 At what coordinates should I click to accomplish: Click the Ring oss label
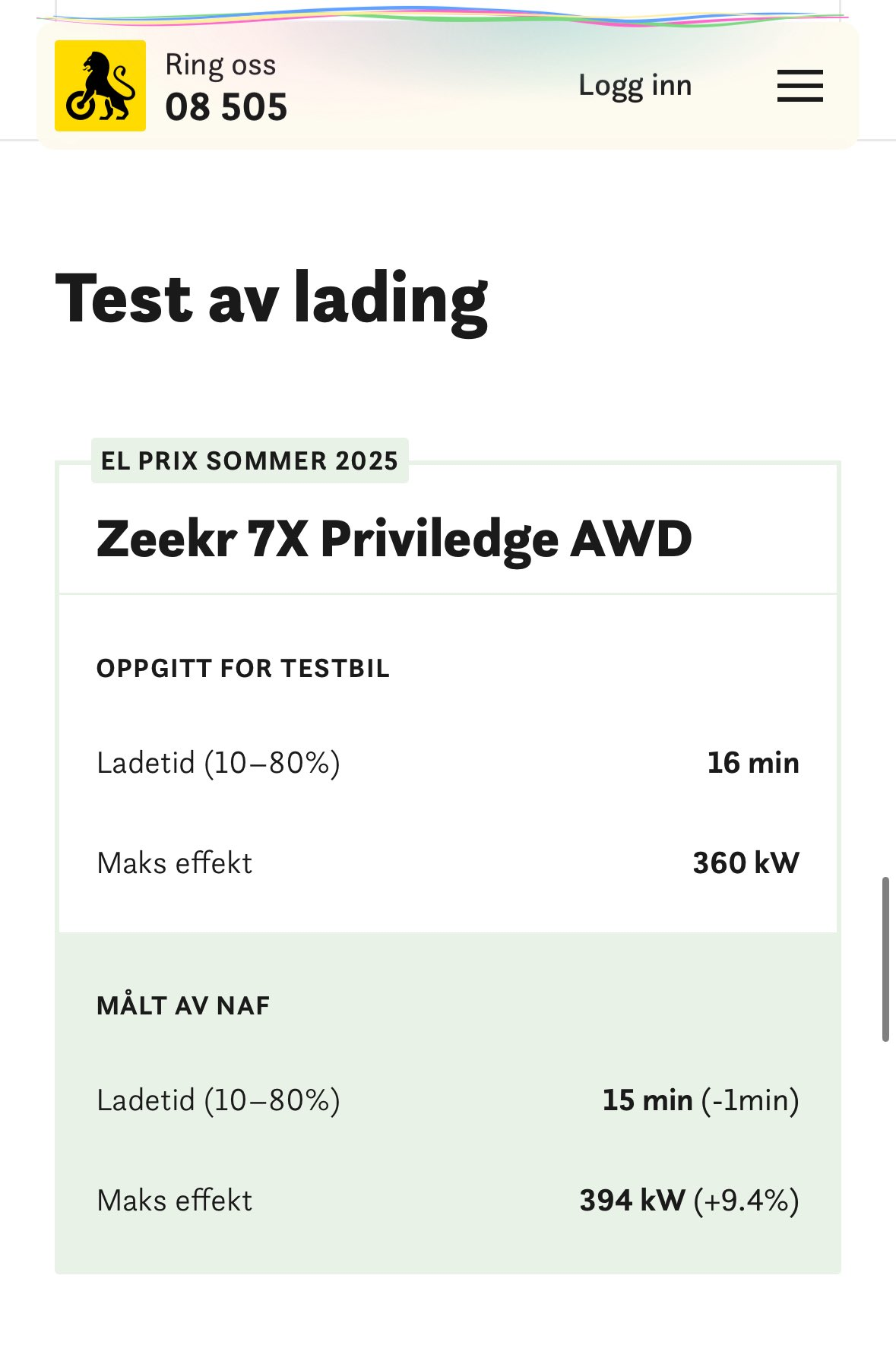click(220, 65)
